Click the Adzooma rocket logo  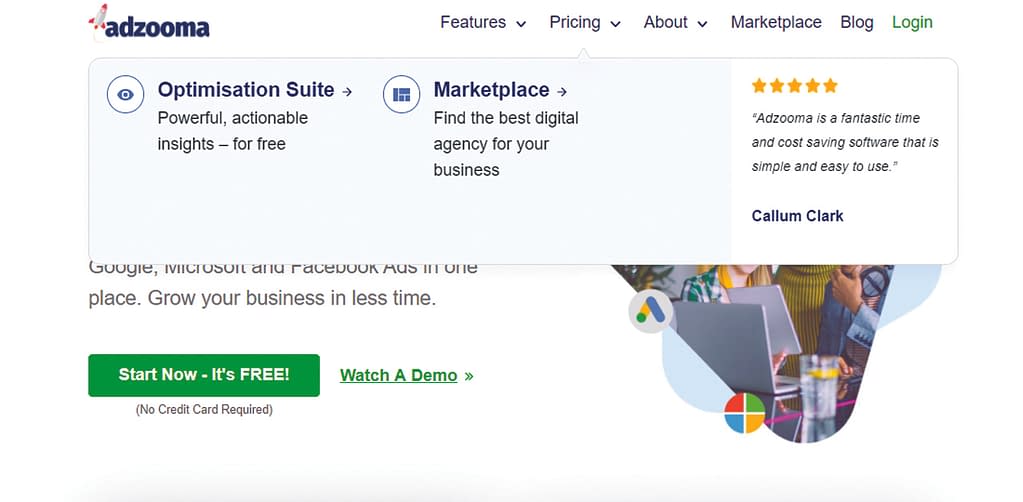point(148,22)
